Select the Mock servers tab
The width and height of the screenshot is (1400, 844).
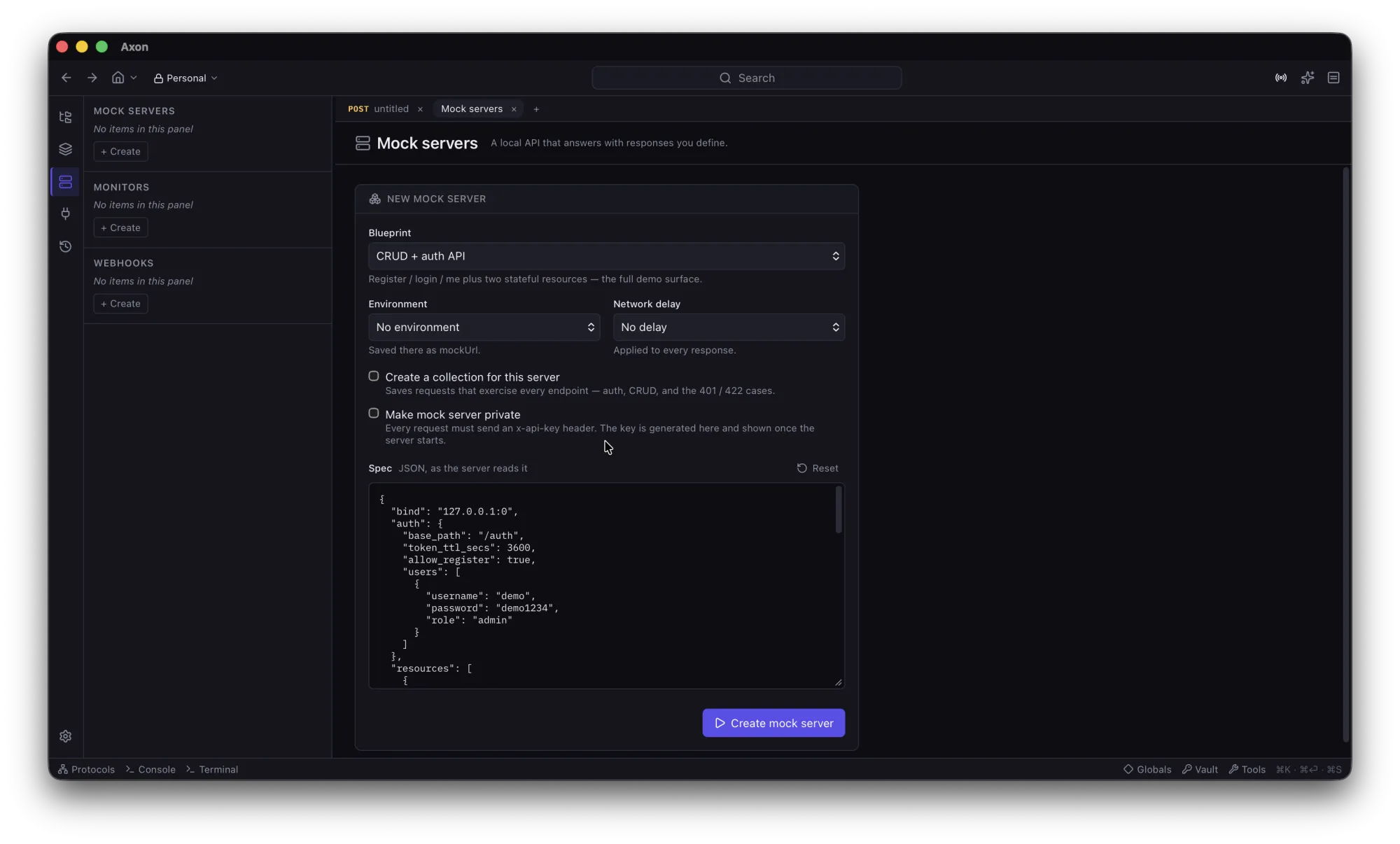[x=472, y=109]
